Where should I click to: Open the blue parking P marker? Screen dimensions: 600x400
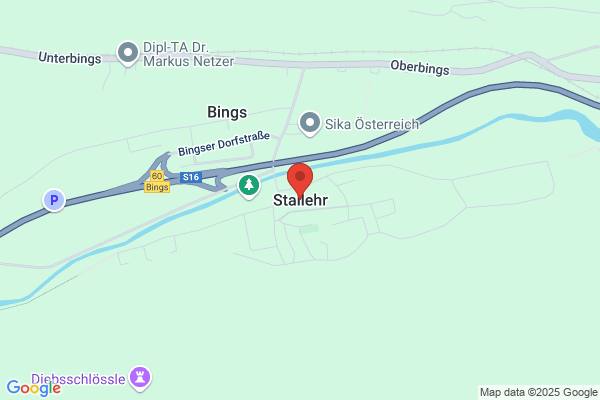tap(54, 200)
